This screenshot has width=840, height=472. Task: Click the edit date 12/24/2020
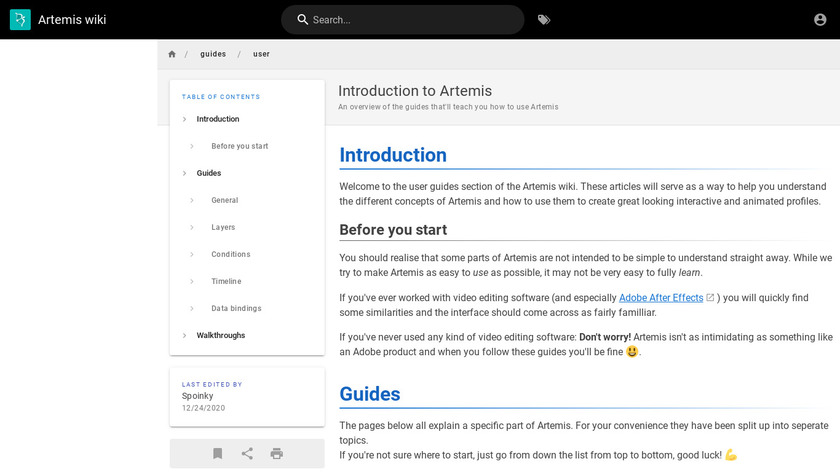click(204, 408)
